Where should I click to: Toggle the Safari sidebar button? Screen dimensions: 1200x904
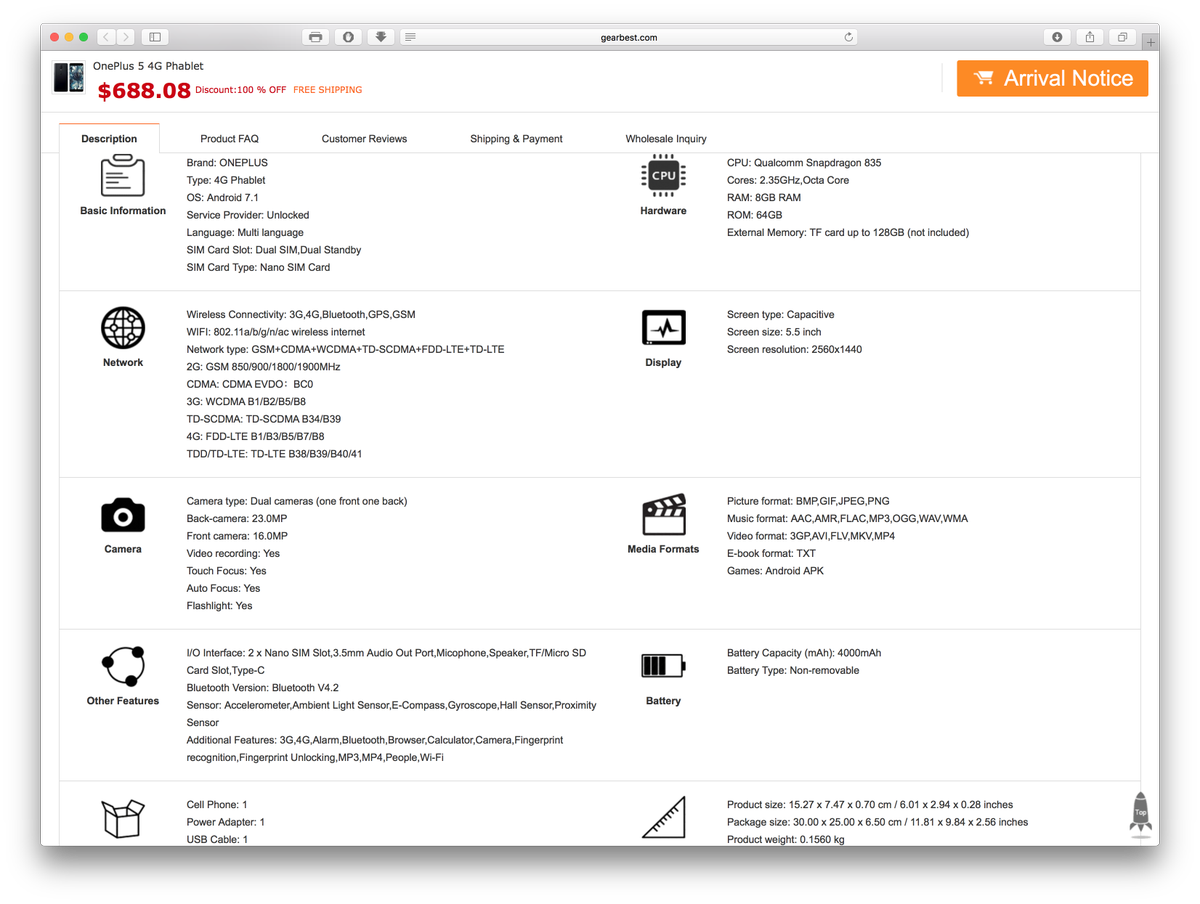(x=155, y=37)
